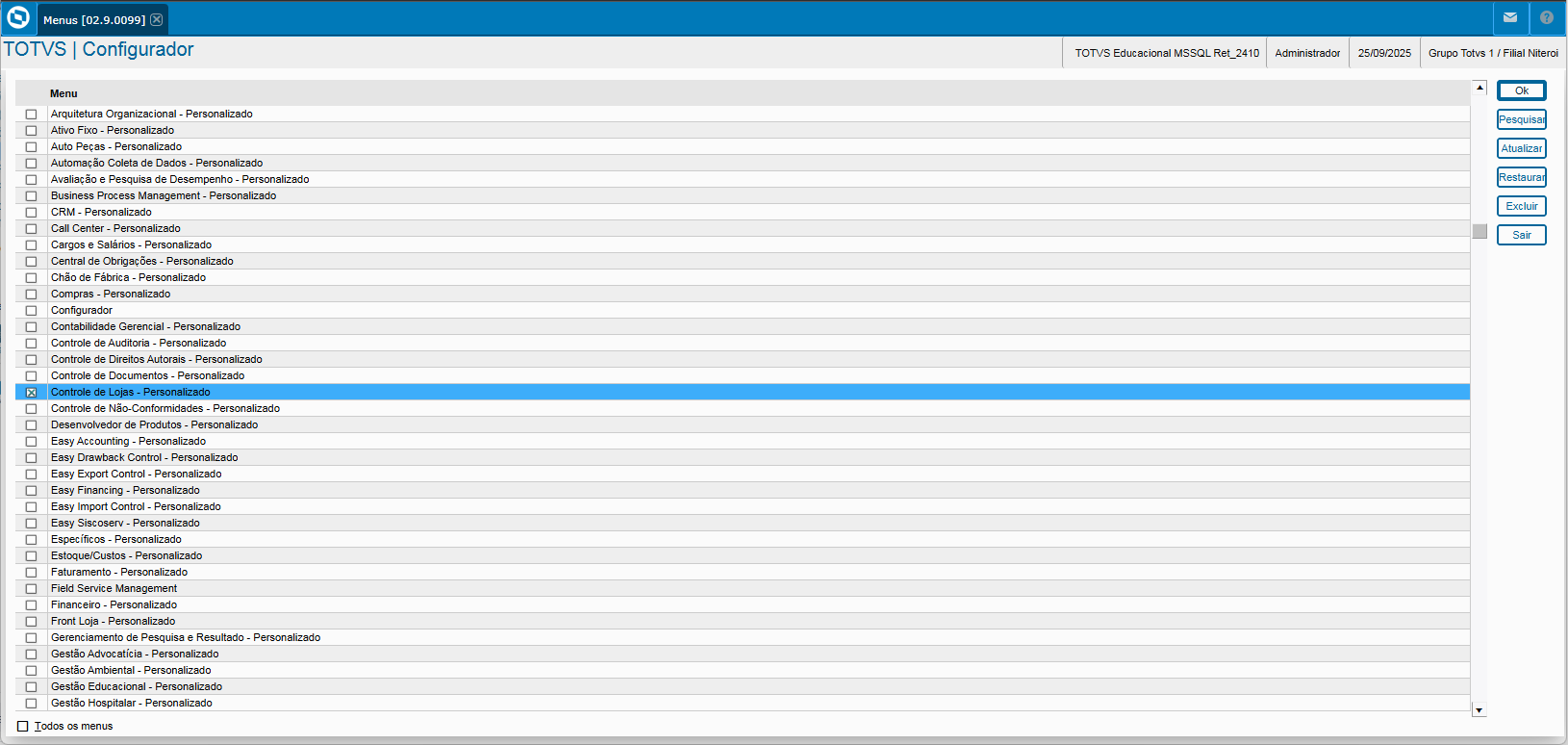Select Controle de Documentos - Personalizado

tap(743, 375)
